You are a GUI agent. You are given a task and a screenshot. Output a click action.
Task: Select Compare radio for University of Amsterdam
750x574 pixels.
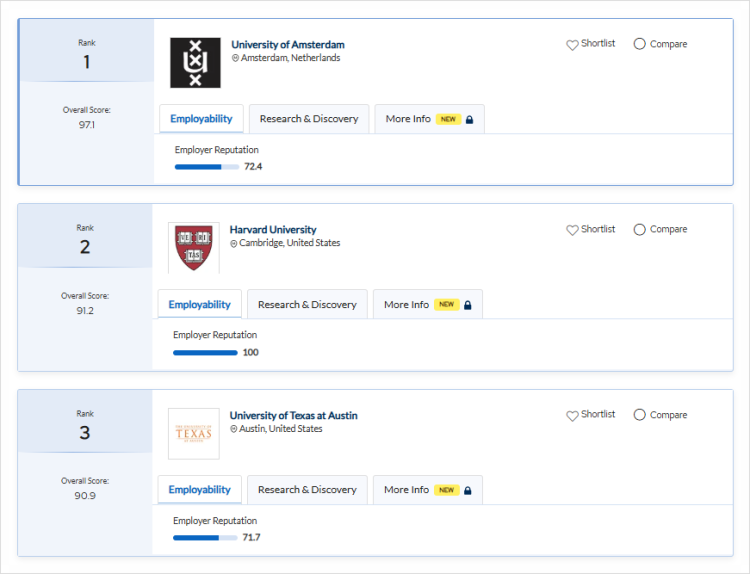(640, 44)
